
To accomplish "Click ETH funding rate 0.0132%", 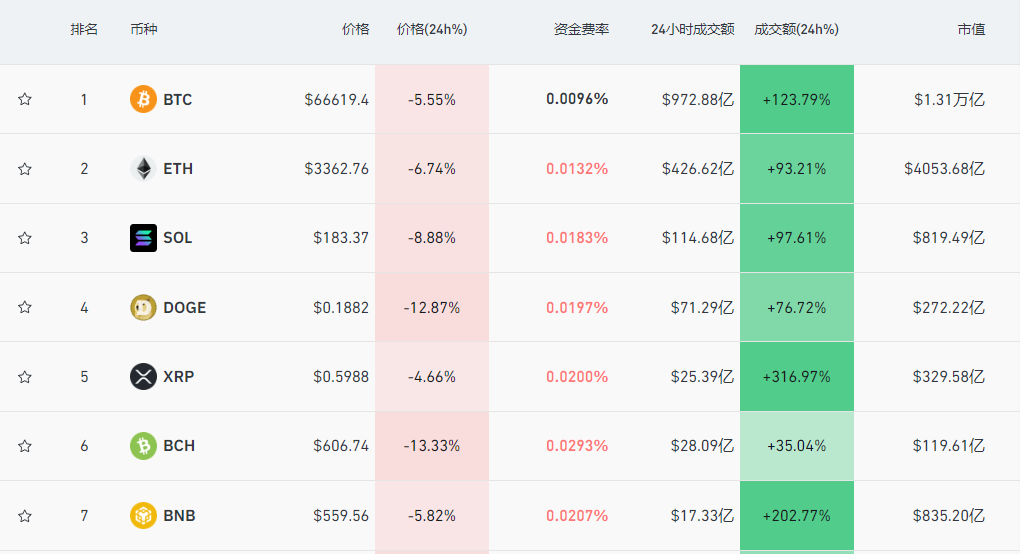I will (x=577, y=169).
